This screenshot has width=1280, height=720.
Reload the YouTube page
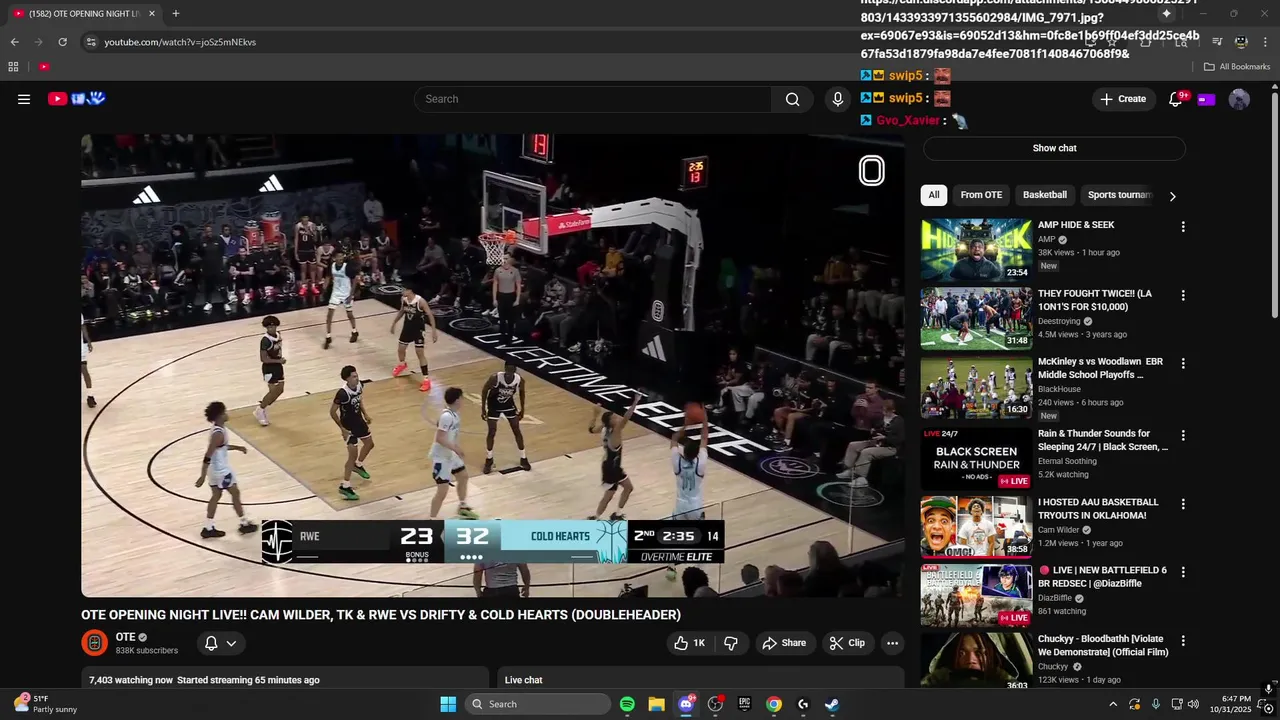pyautogui.click(x=62, y=42)
